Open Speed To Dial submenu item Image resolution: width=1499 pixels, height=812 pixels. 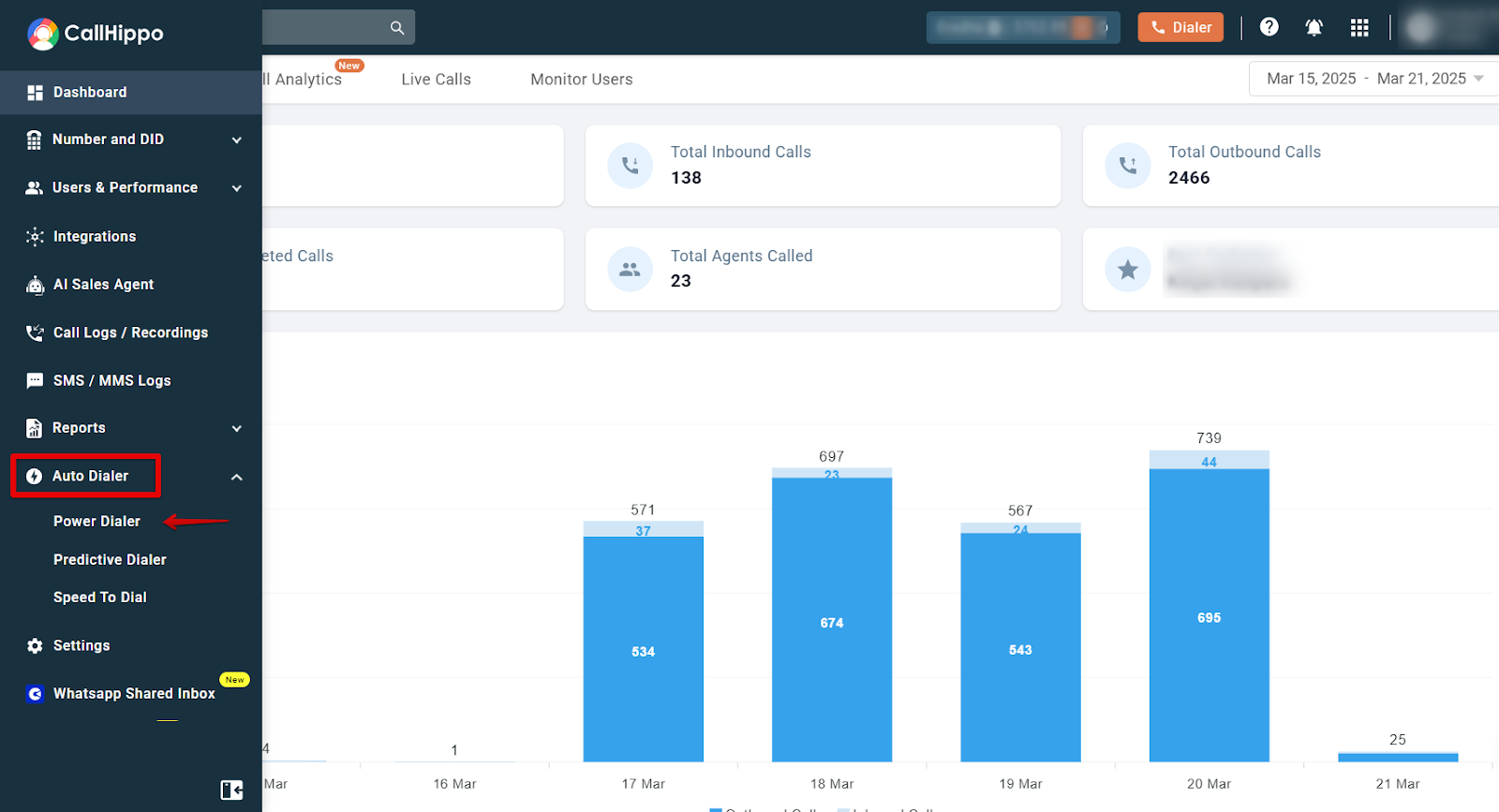point(99,598)
